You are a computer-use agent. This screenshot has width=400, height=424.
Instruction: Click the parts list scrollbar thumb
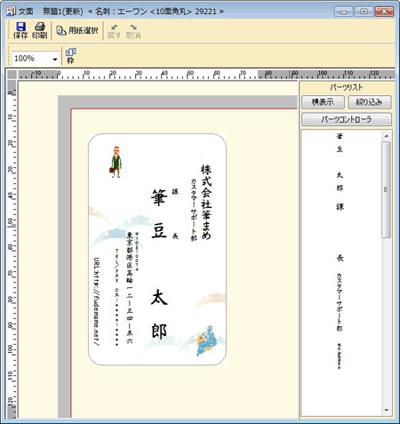tap(386, 189)
